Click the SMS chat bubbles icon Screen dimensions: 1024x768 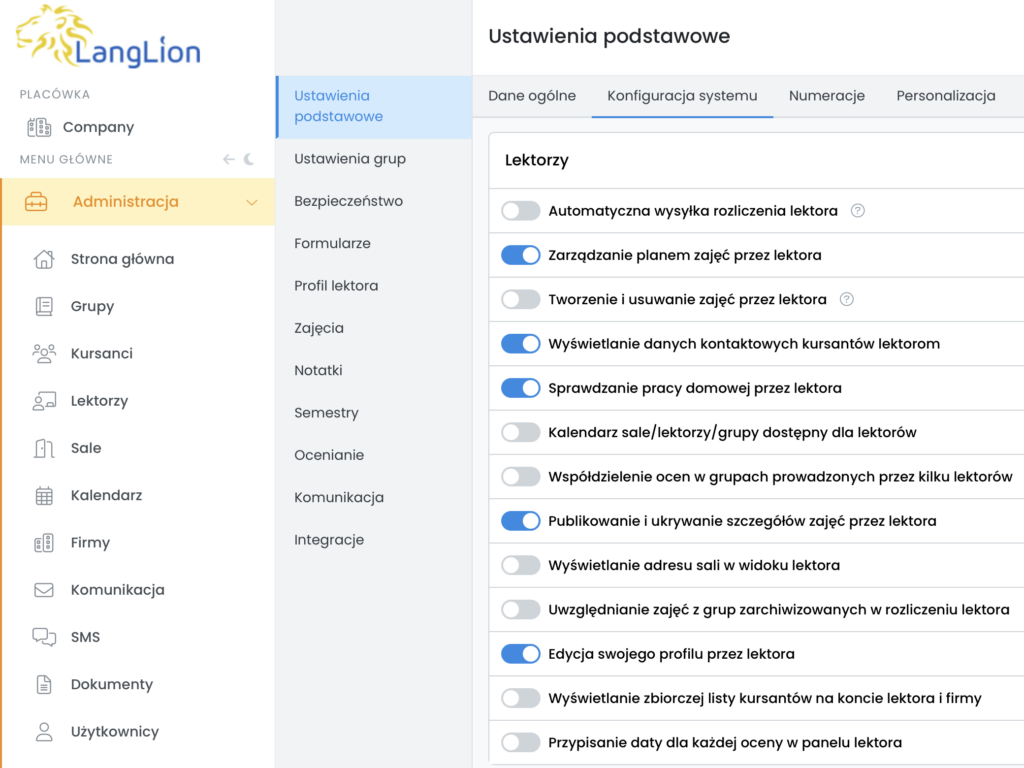[44, 637]
